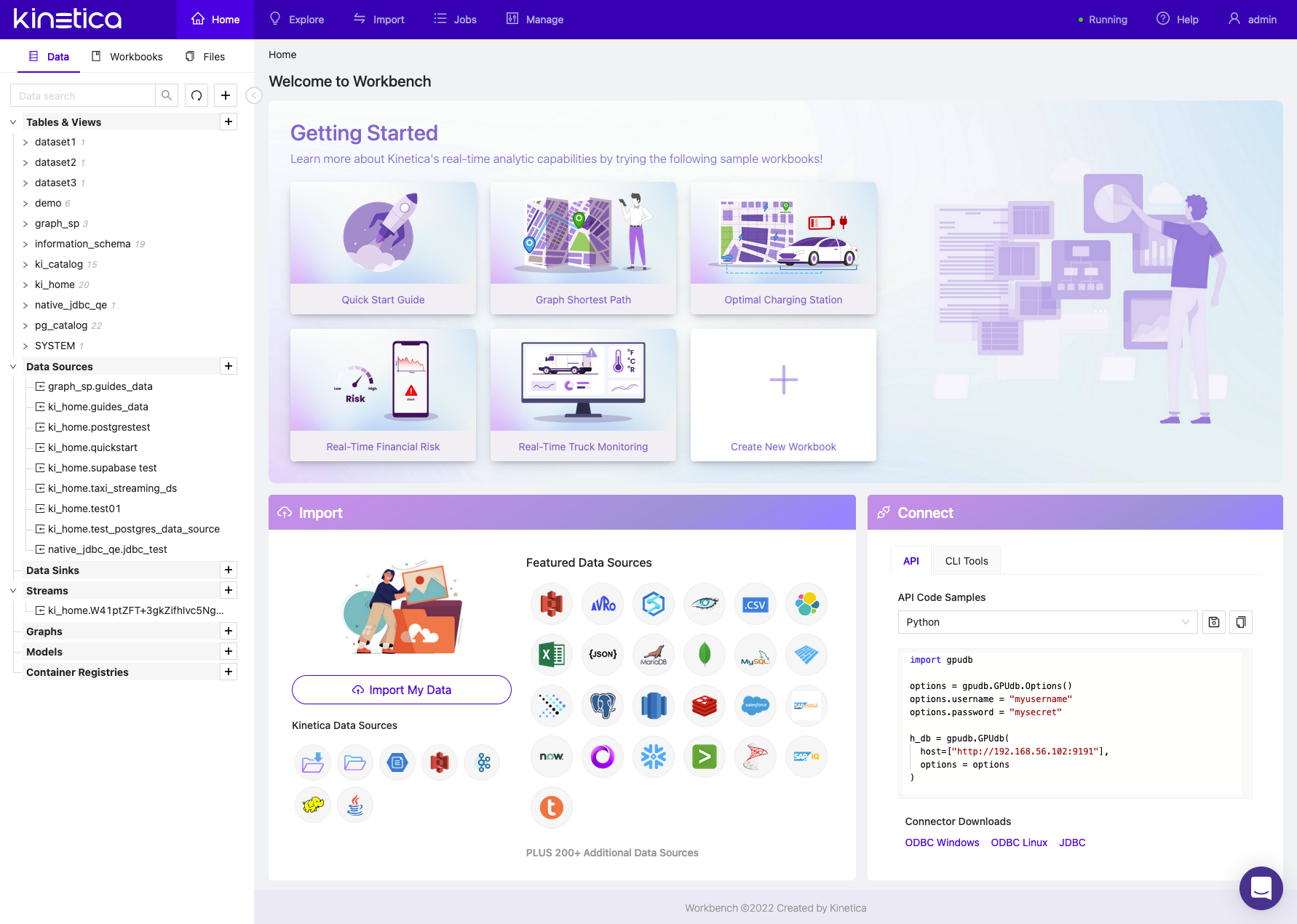This screenshot has width=1297, height=924.
Task: Open the Help menu
Action: click(1178, 20)
